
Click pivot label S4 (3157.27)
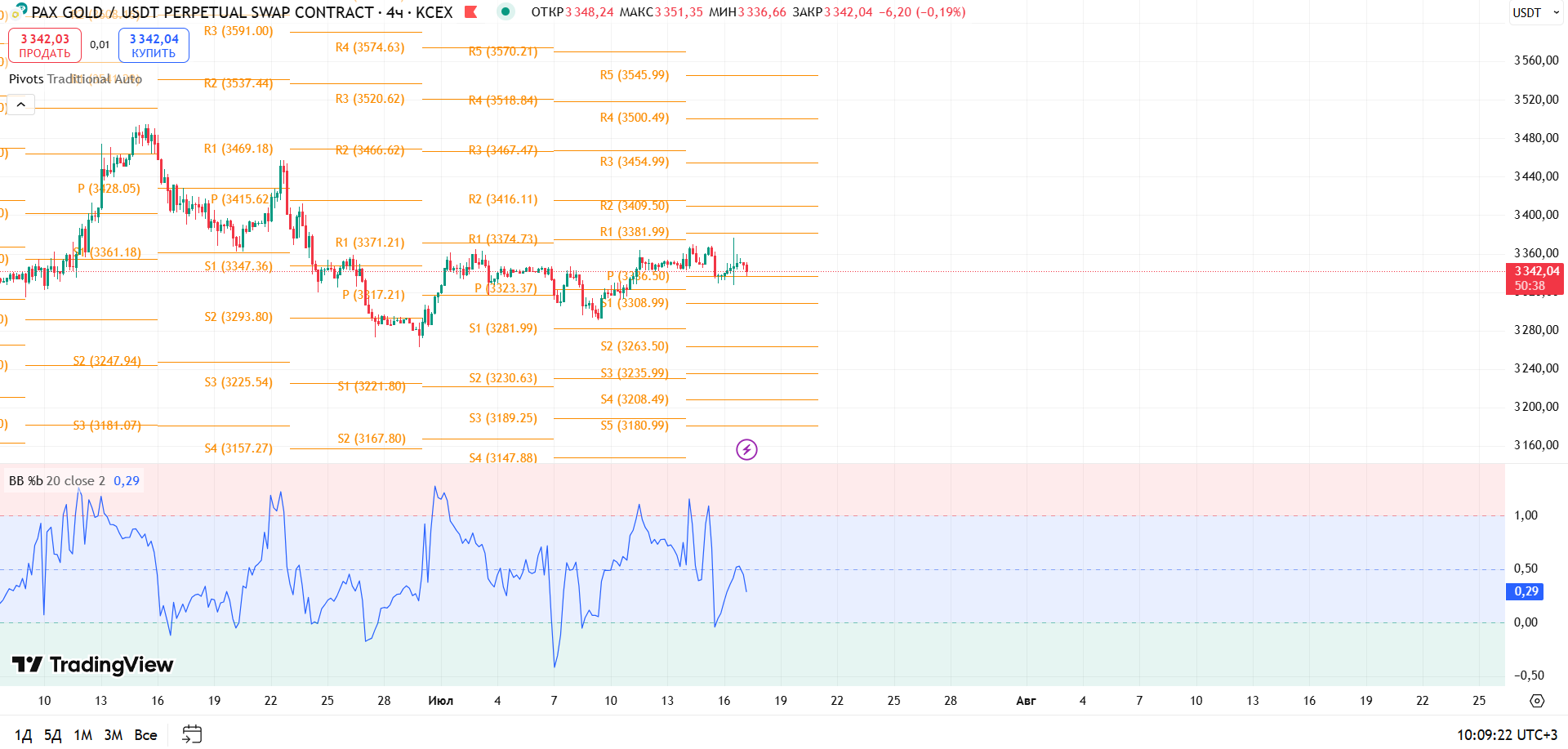[238, 448]
